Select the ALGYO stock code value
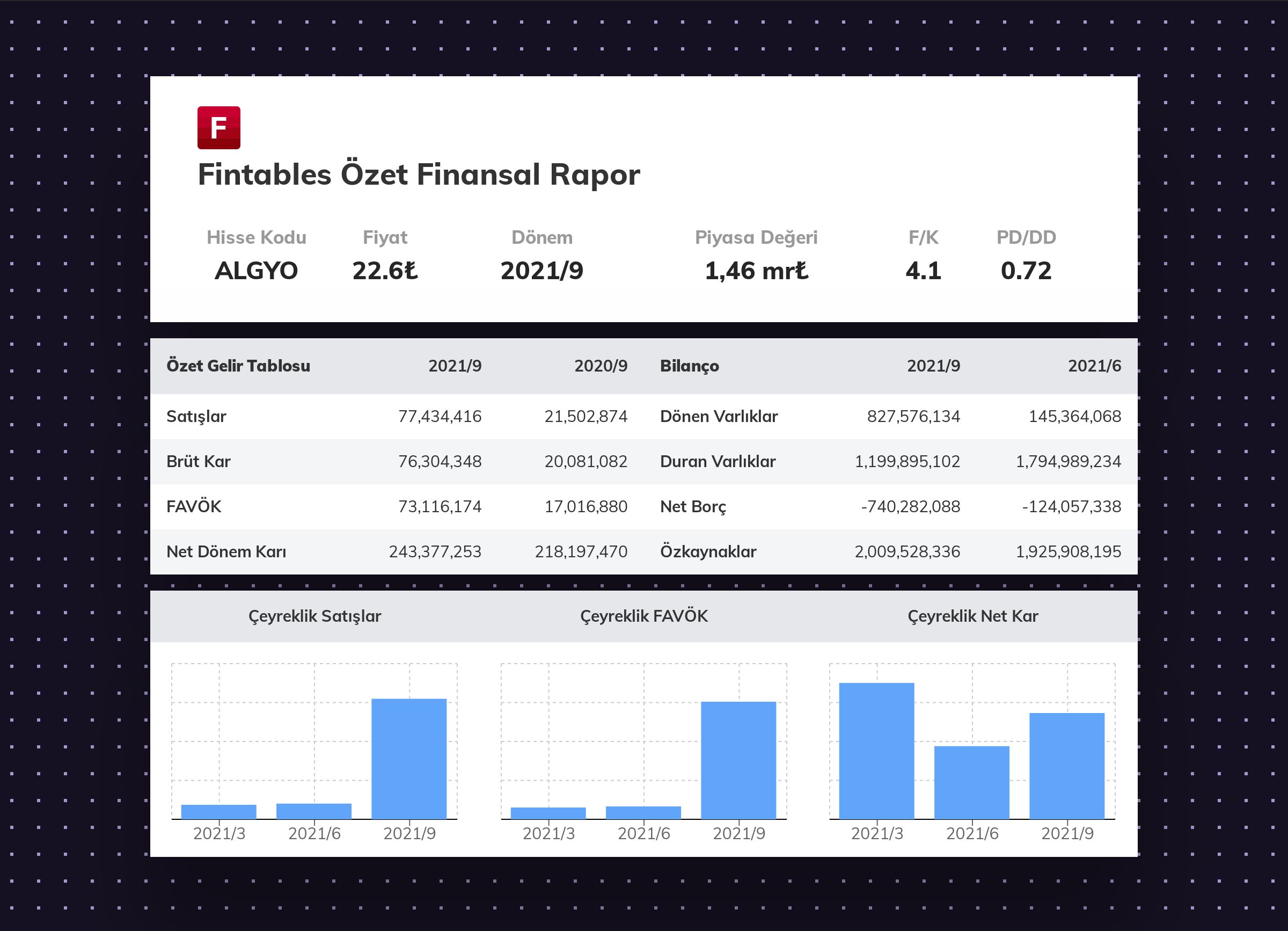Screen dimensions: 1288x931 (256, 271)
